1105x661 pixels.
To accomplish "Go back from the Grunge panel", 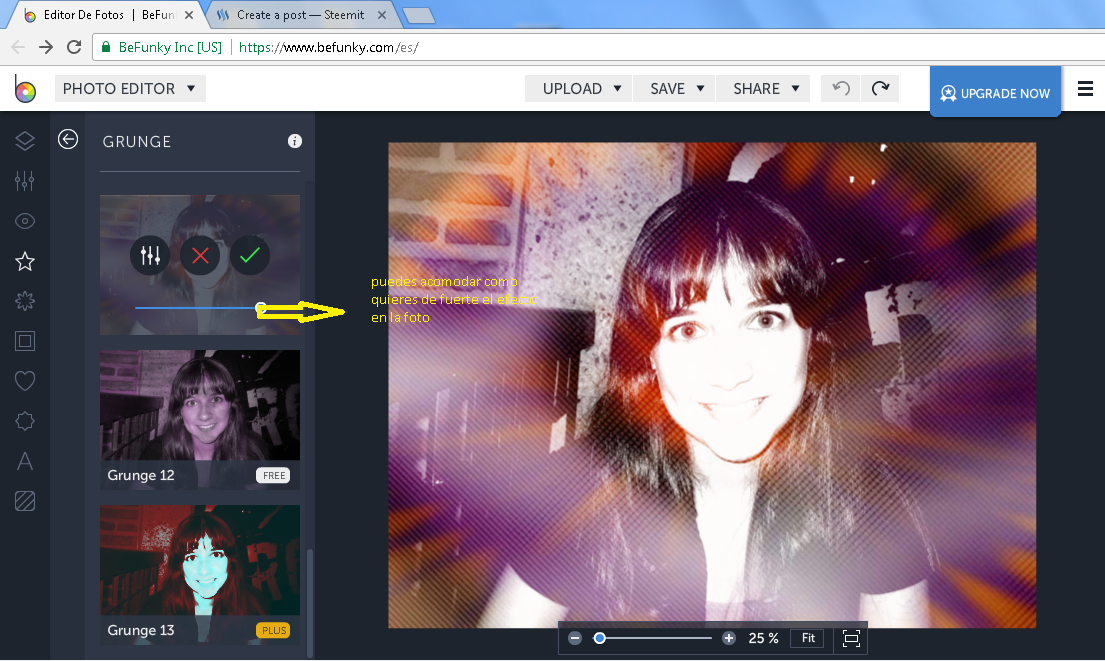I will (68, 140).
